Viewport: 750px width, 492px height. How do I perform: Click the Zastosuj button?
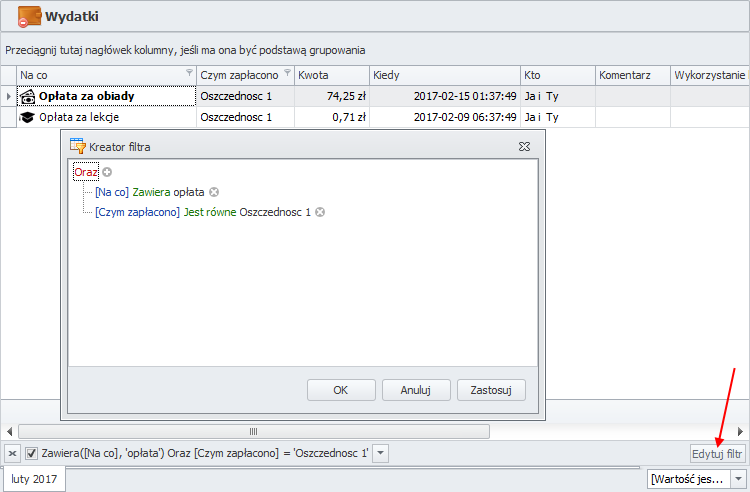(x=491, y=390)
